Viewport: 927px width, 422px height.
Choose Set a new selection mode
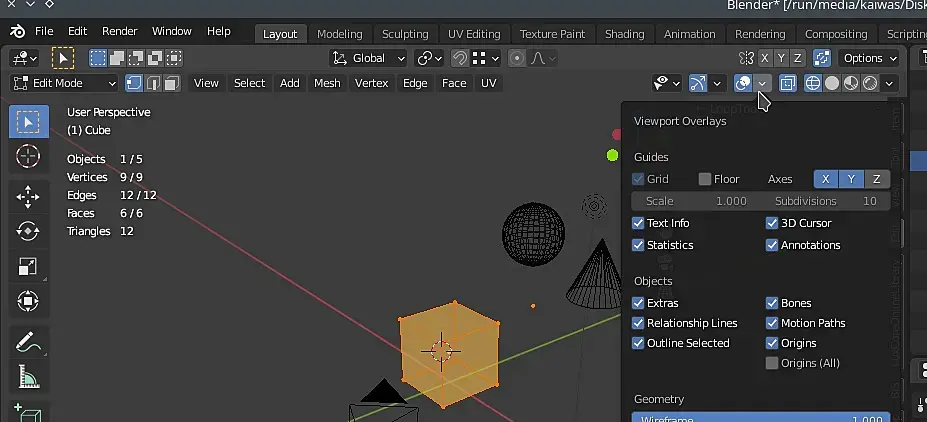(98, 58)
